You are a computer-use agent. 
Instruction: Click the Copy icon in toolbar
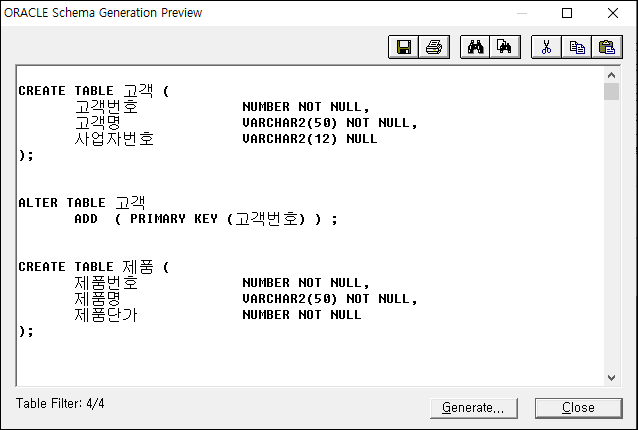(577, 47)
